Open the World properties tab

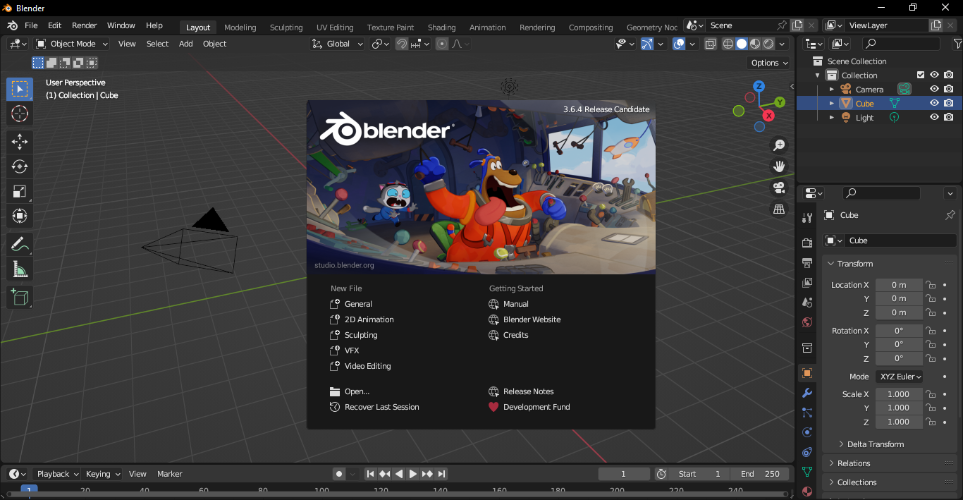click(x=807, y=322)
